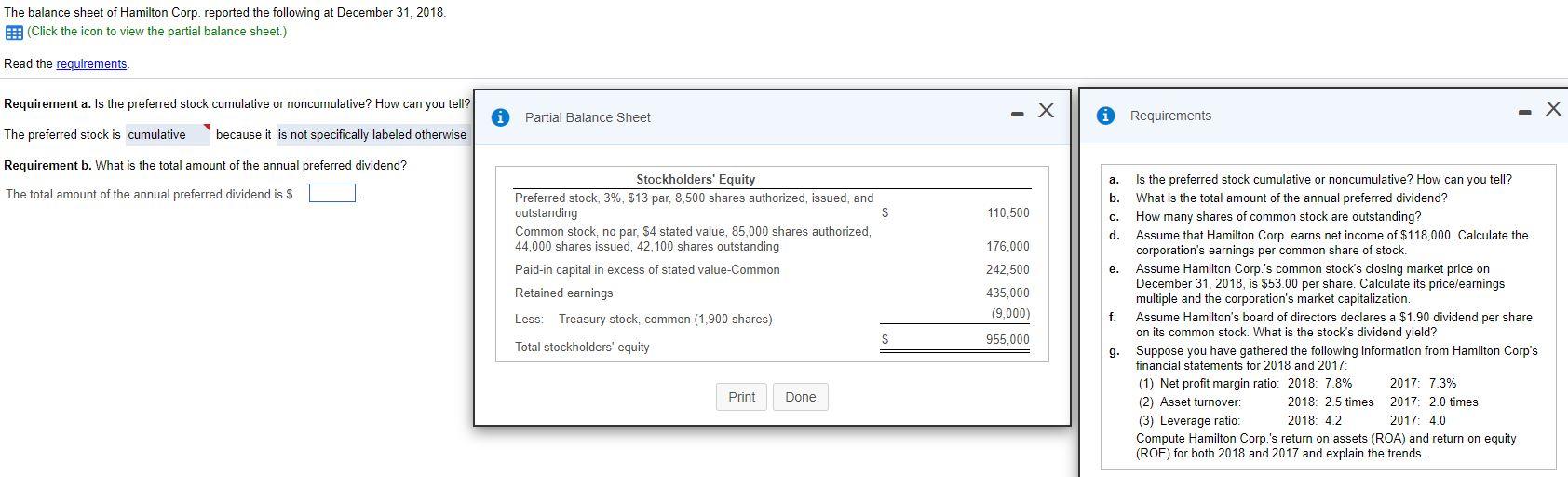Screen dimensions: 1568x477
Task: Click Done in the balance sheet dialog
Action: [x=801, y=397]
